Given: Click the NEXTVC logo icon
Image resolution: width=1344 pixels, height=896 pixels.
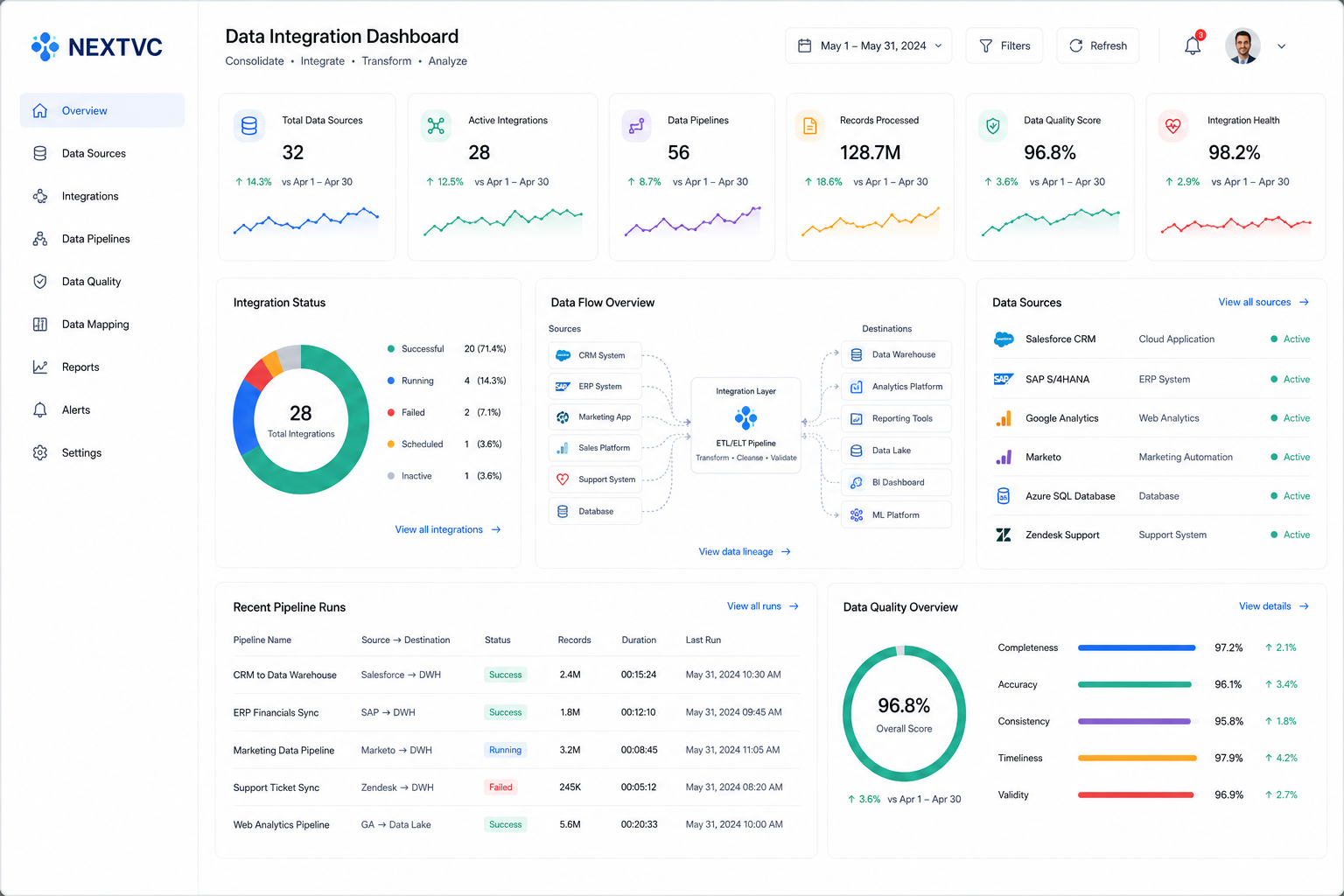Looking at the screenshot, I should [45, 46].
